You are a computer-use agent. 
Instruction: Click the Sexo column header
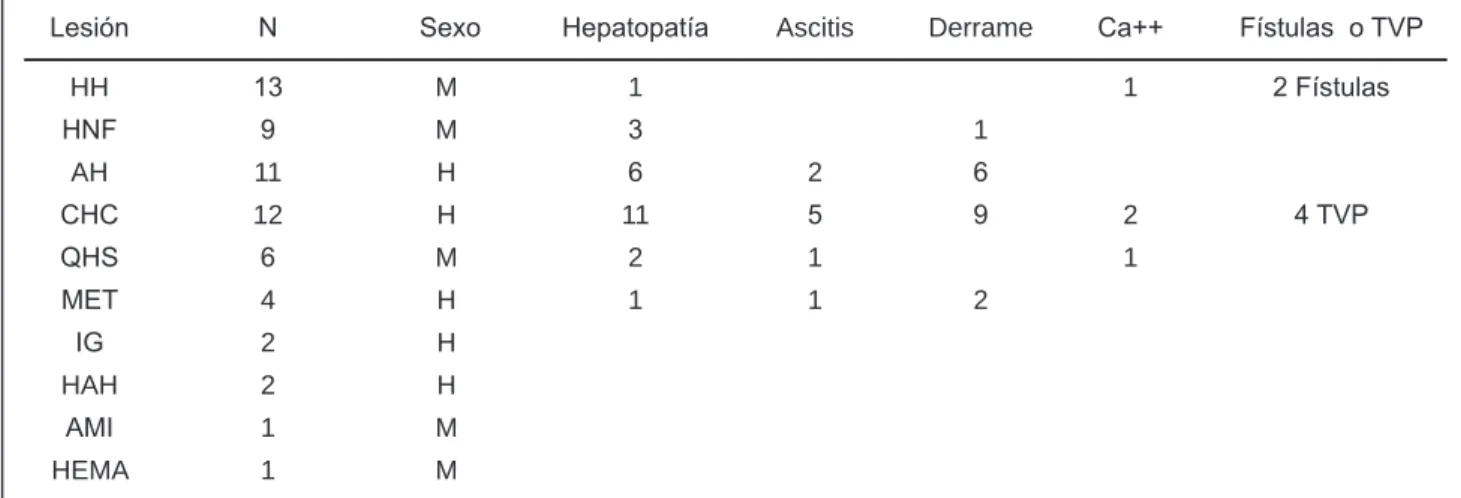(x=448, y=29)
